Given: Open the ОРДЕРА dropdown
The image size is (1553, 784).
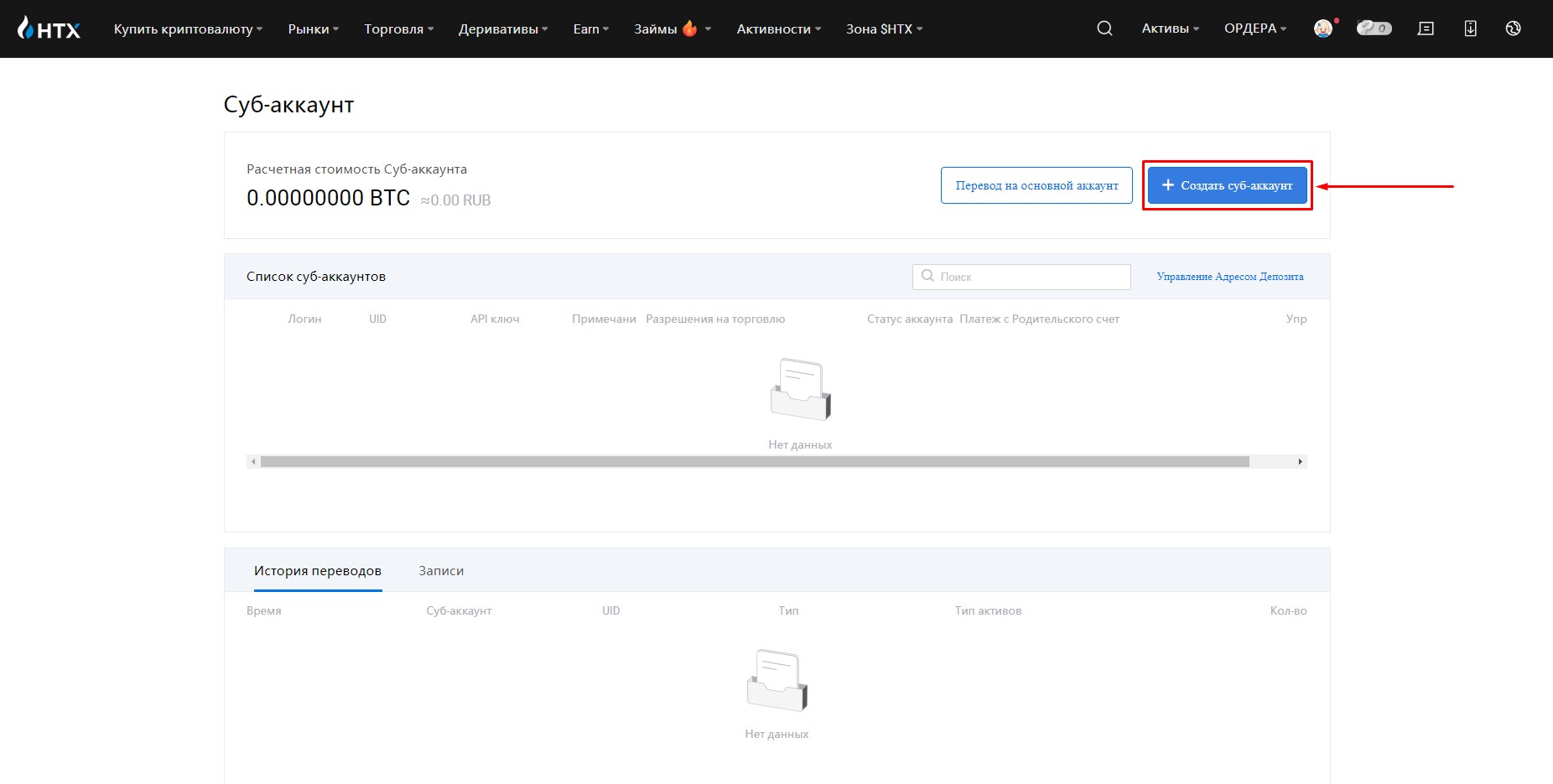Looking at the screenshot, I should (1254, 29).
